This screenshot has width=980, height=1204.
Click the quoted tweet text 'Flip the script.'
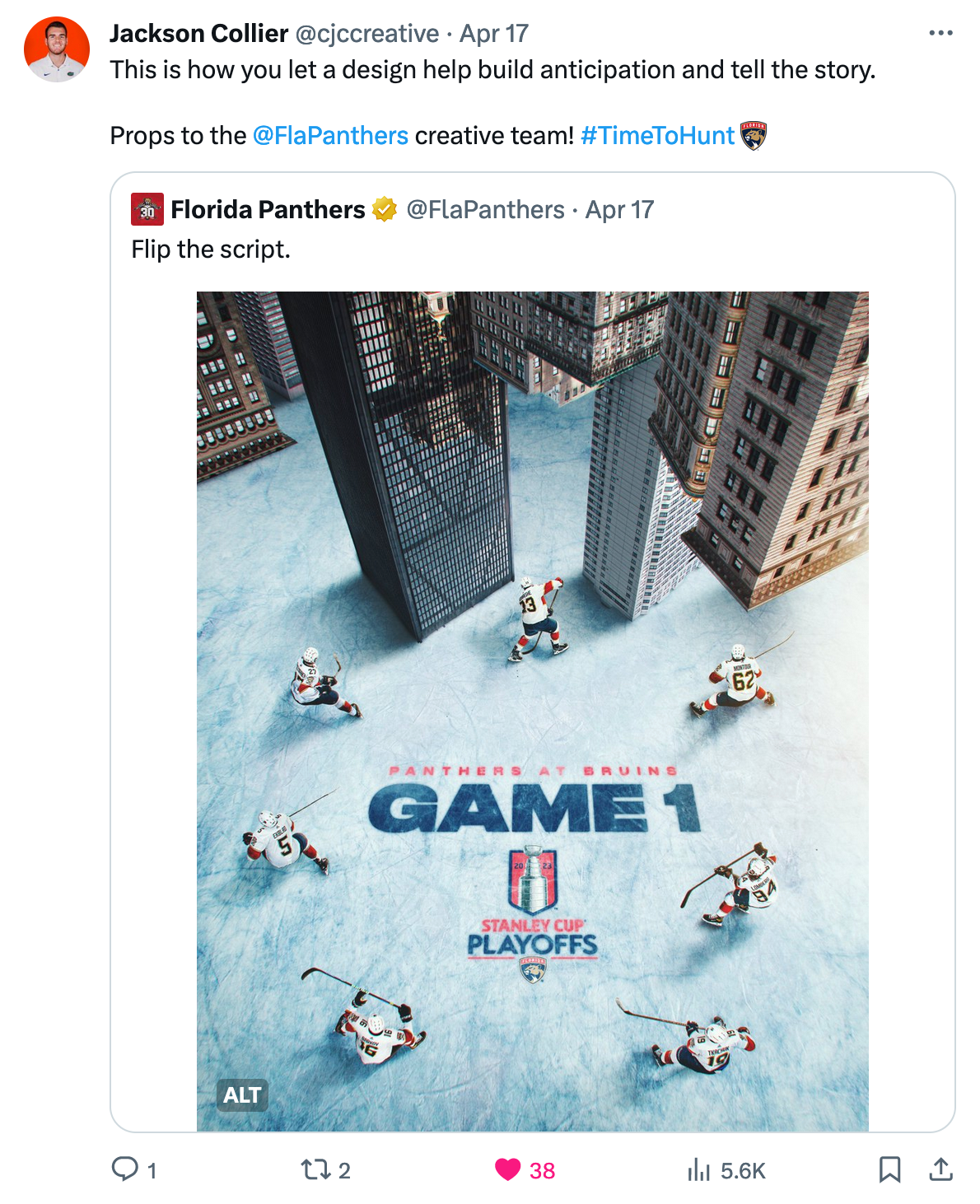click(x=211, y=249)
